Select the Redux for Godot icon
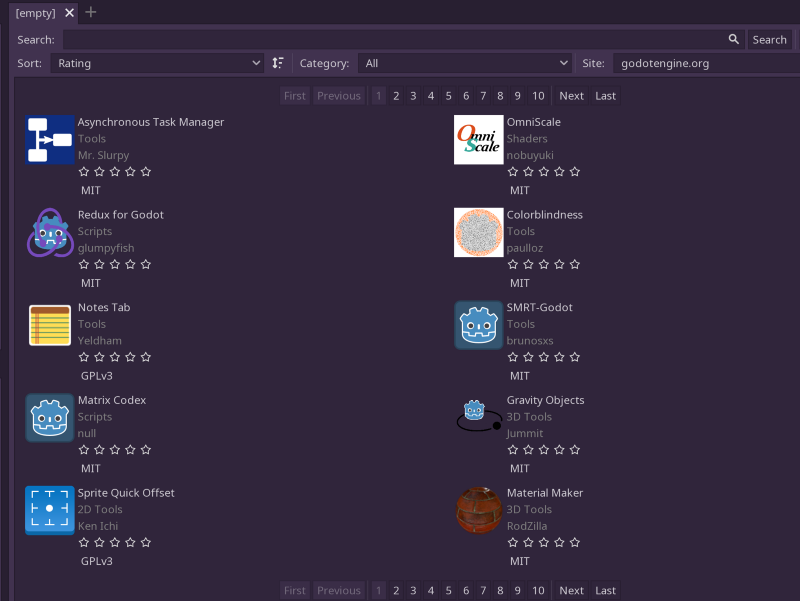This screenshot has width=800, height=601. 50,232
